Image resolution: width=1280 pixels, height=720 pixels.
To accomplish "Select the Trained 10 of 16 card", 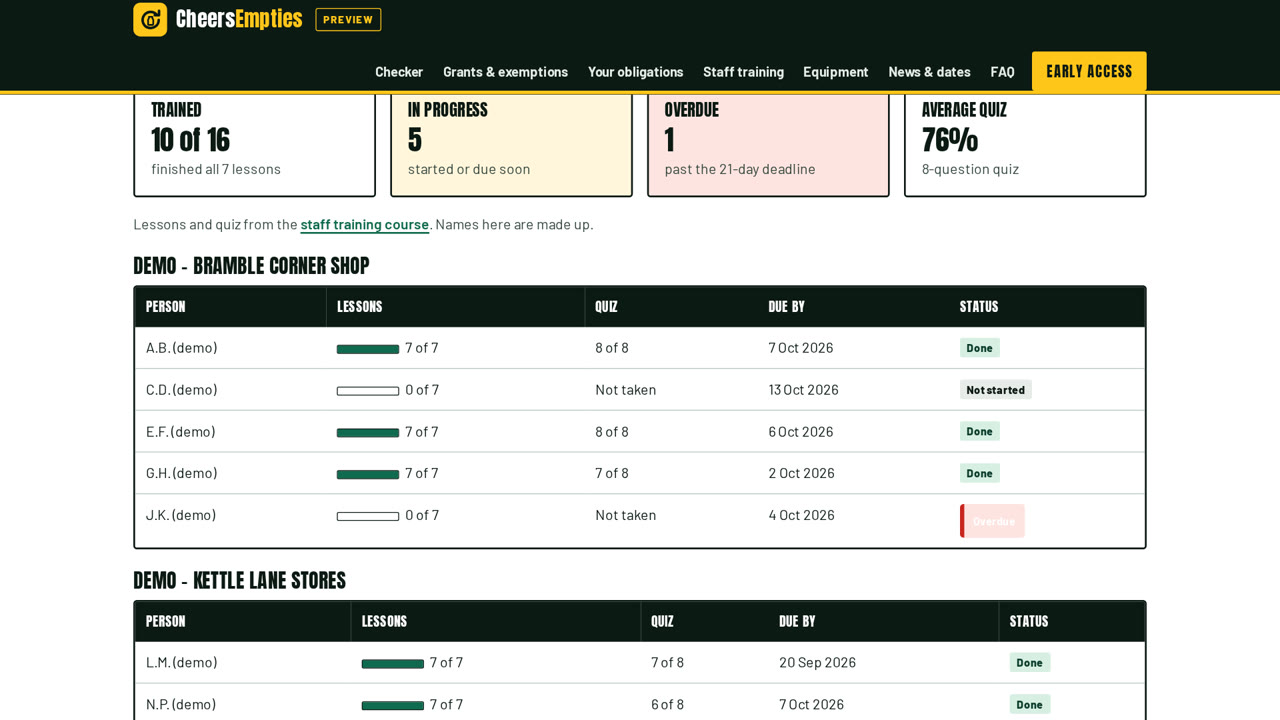I will [254, 144].
